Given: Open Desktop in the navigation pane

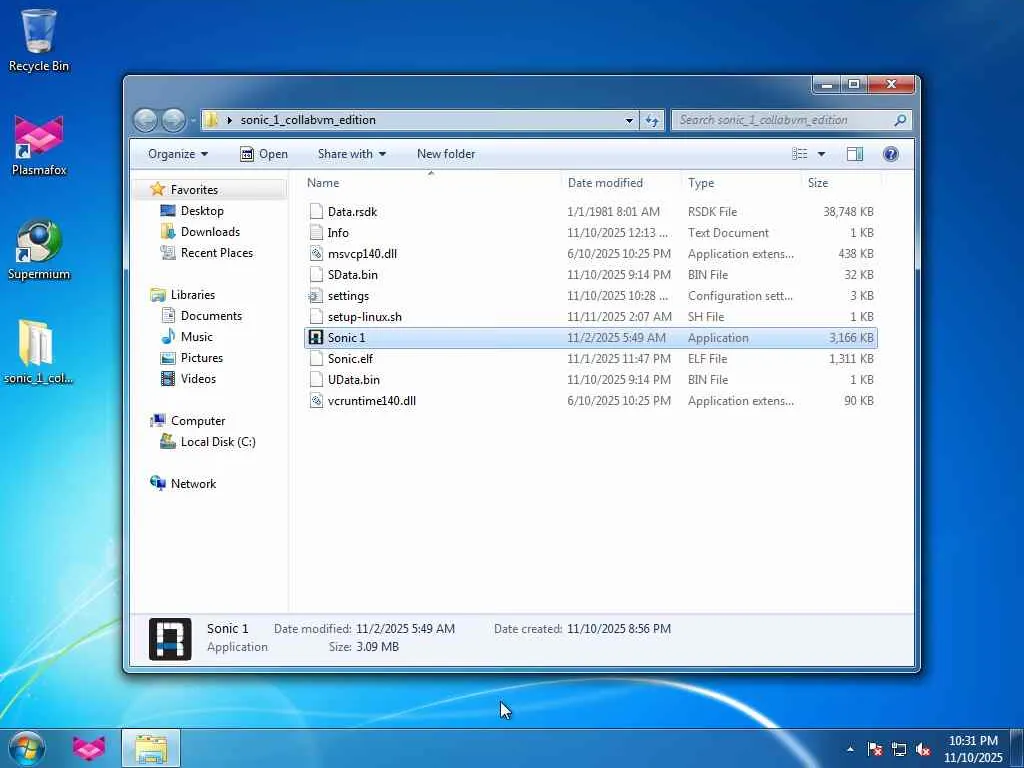Looking at the screenshot, I should pos(202,211).
